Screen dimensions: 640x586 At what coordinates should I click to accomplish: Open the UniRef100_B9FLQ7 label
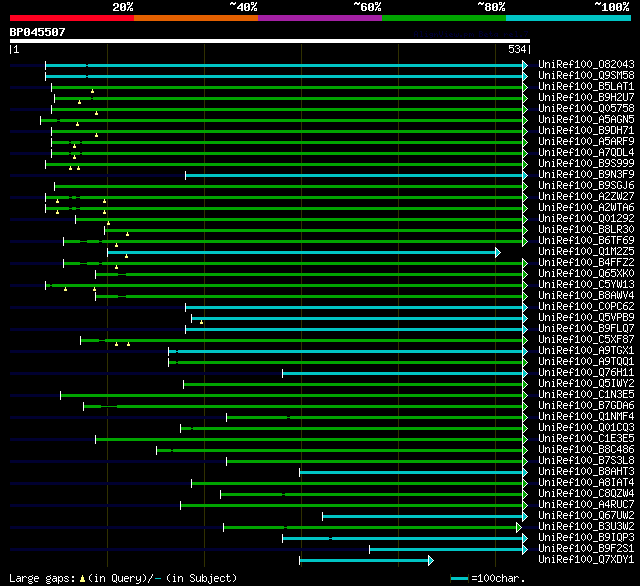tap(586, 329)
